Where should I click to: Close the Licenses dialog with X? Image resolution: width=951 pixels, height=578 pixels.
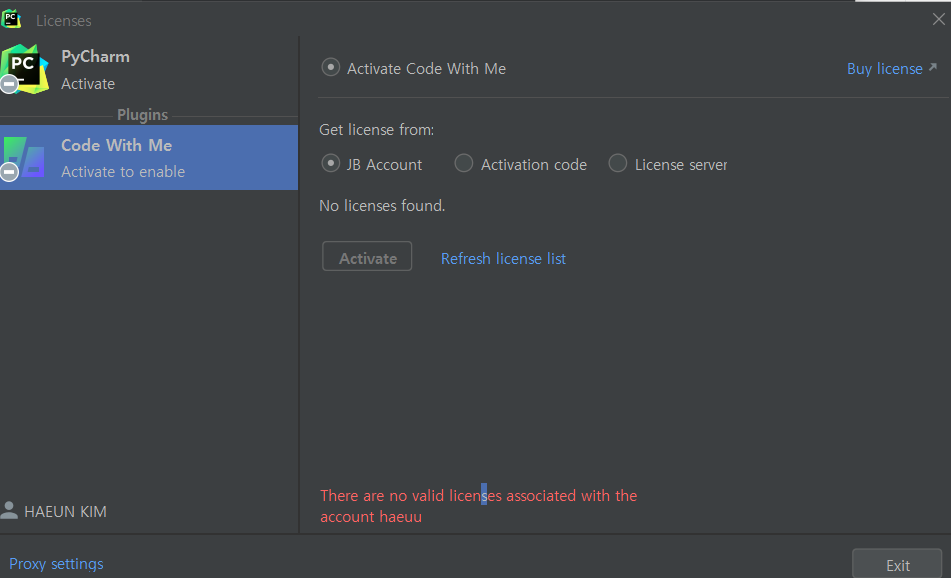tap(939, 19)
